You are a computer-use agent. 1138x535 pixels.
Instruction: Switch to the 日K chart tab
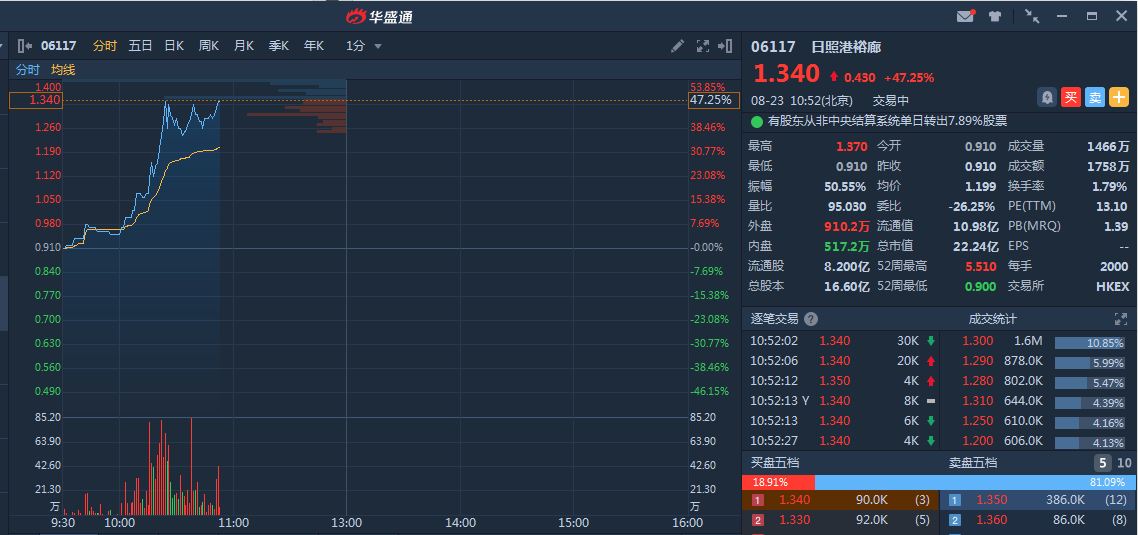(174, 46)
